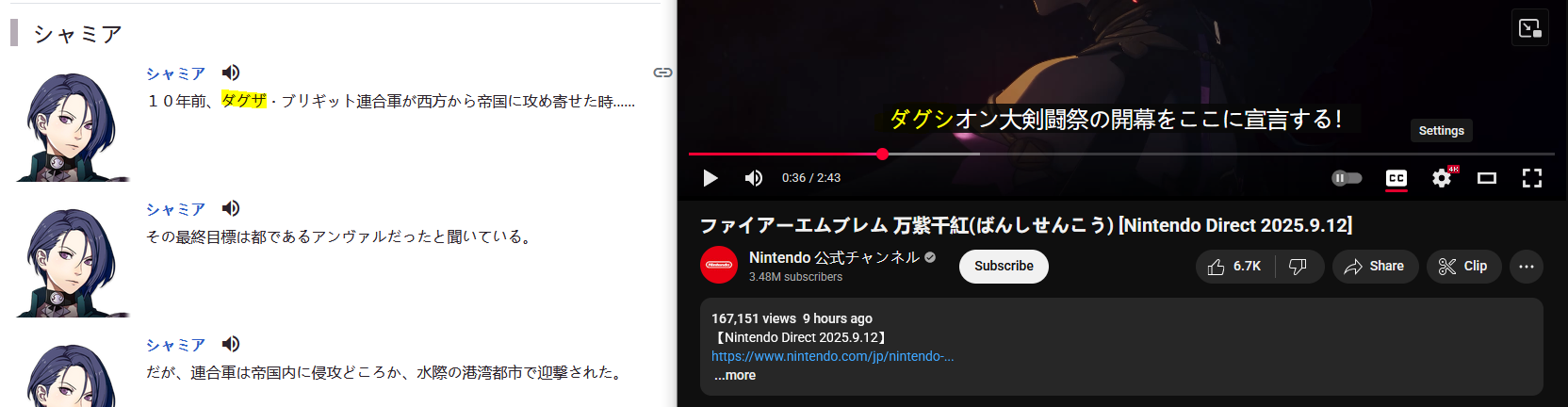Viewport: 1568px width, 407px height.
Task: Click text その最終目標は都であるアンヴァルだったと聞いている。
Action: click(x=340, y=236)
